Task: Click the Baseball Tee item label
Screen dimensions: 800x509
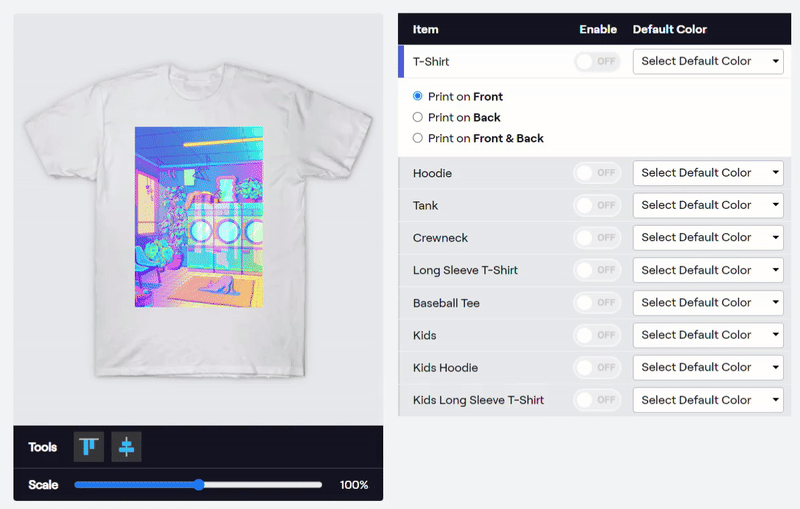Action: [446, 303]
